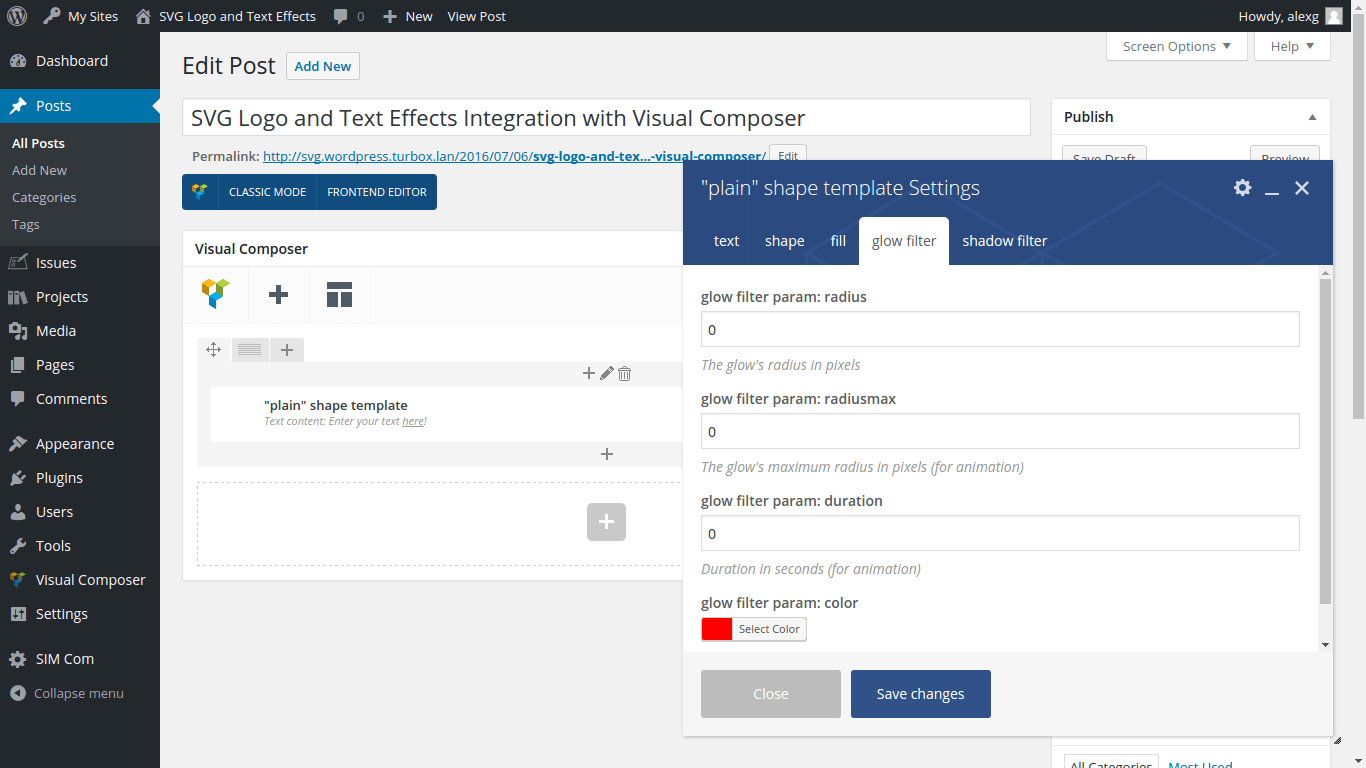
Task: Open the comments bubble in admin bar
Action: (x=348, y=16)
